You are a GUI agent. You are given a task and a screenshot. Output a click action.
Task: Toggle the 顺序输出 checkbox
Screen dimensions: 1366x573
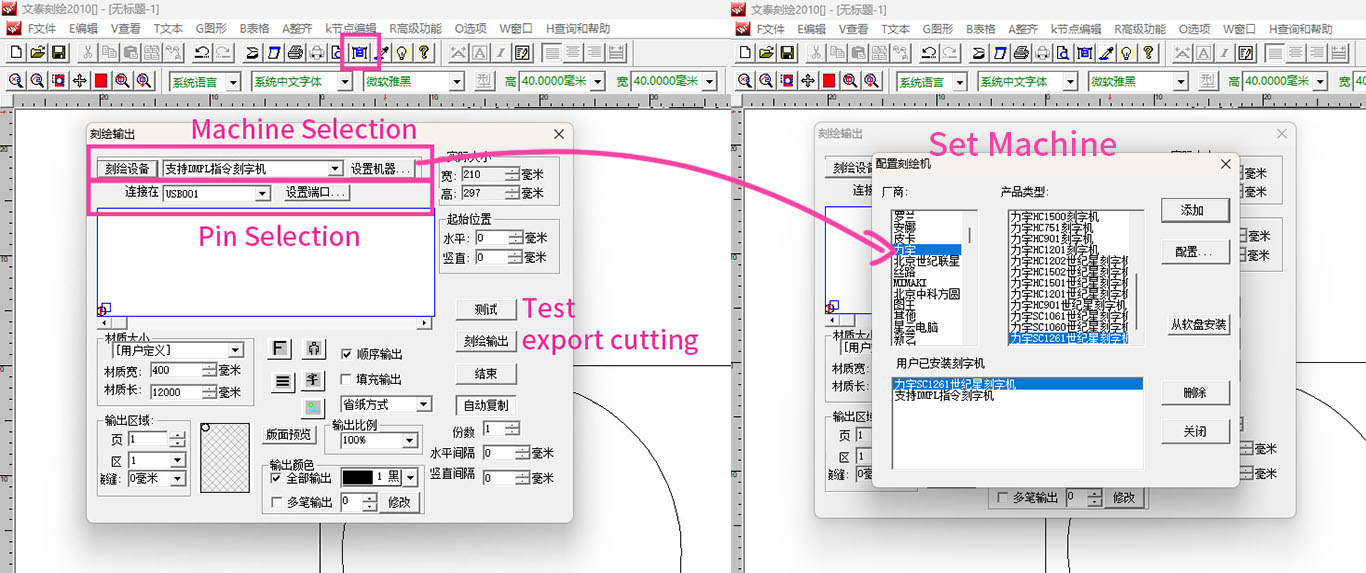(346, 354)
